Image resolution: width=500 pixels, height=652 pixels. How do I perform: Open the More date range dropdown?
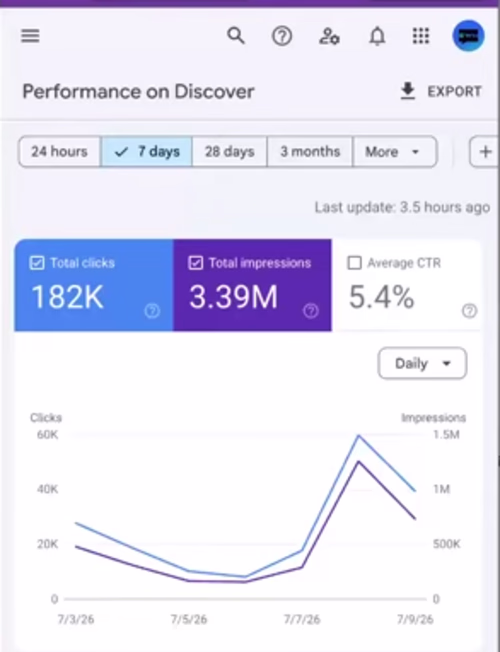395,152
